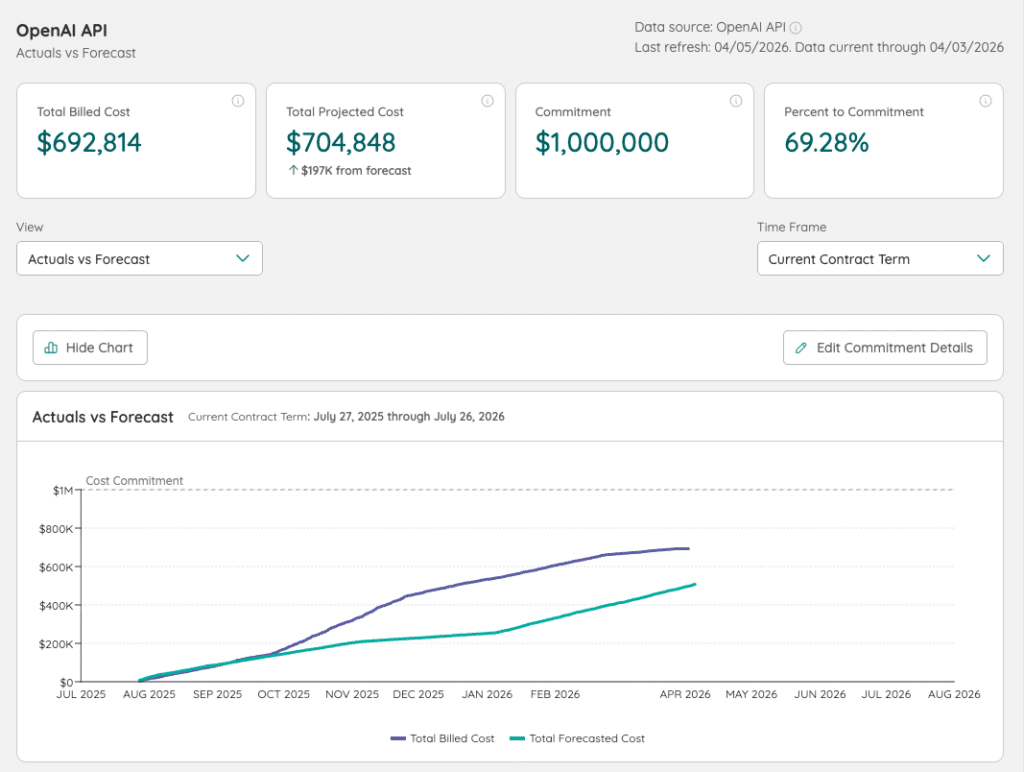Click info icon on Total Projected Cost card
The image size is (1024, 772).
[487, 101]
